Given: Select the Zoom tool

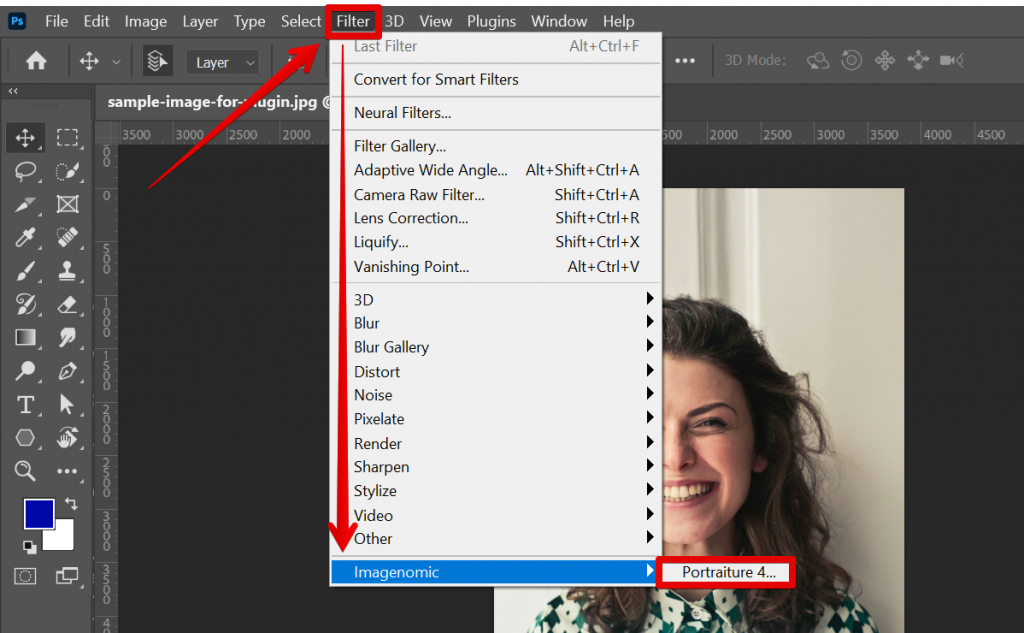Looking at the screenshot, I should pos(23,471).
